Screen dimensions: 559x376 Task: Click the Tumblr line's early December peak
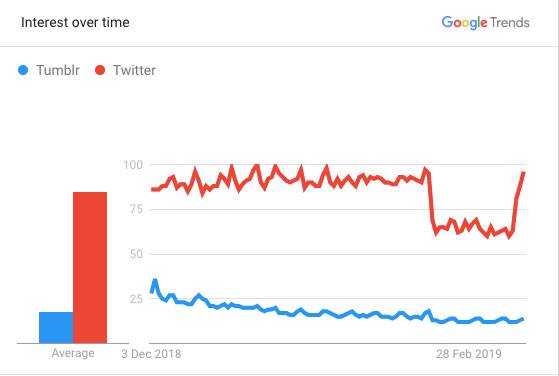coord(155,281)
